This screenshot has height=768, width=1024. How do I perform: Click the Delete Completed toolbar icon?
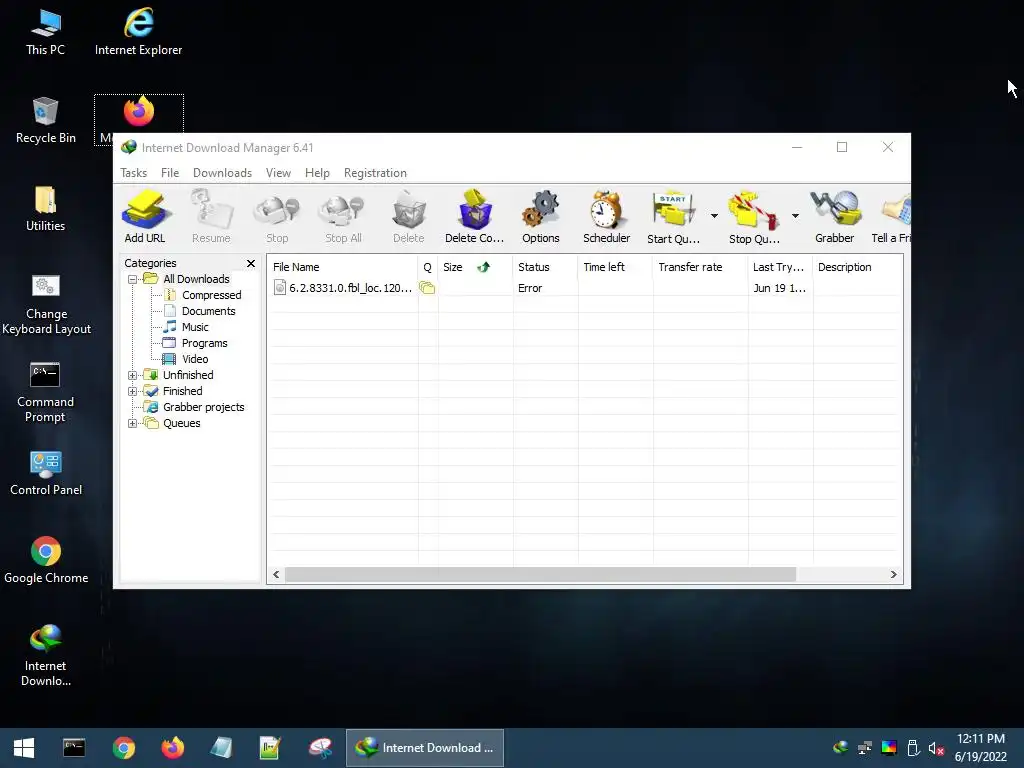point(475,217)
